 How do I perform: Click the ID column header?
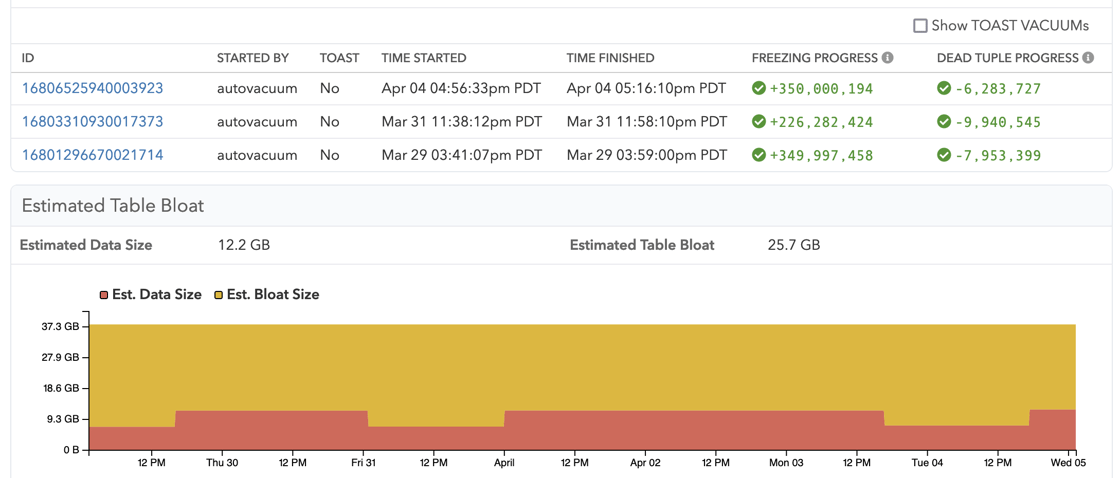[28, 58]
